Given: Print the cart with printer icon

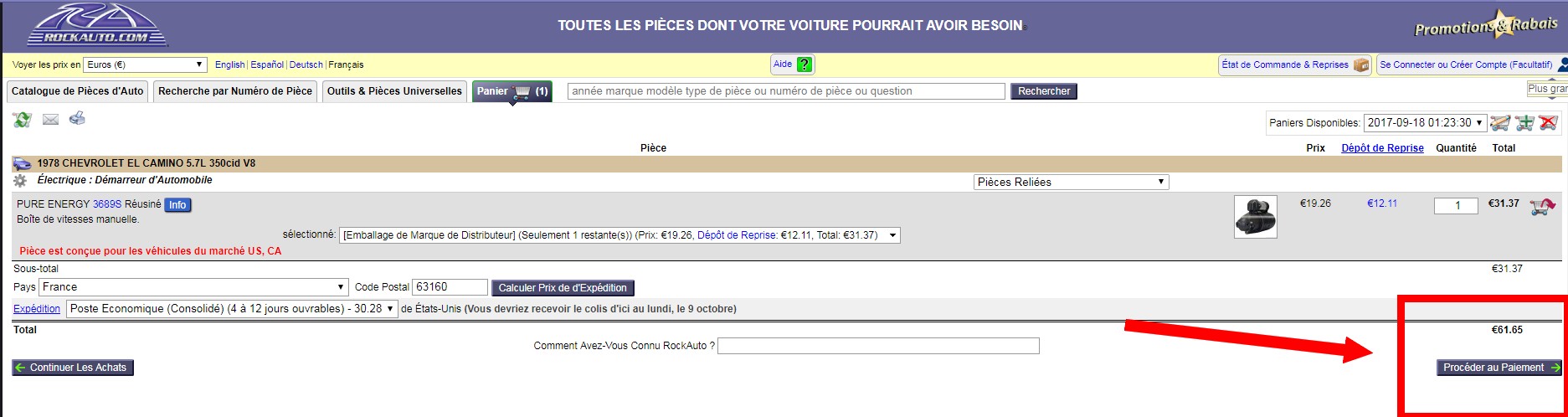Looking at the screenshot, I should [77, 119].
